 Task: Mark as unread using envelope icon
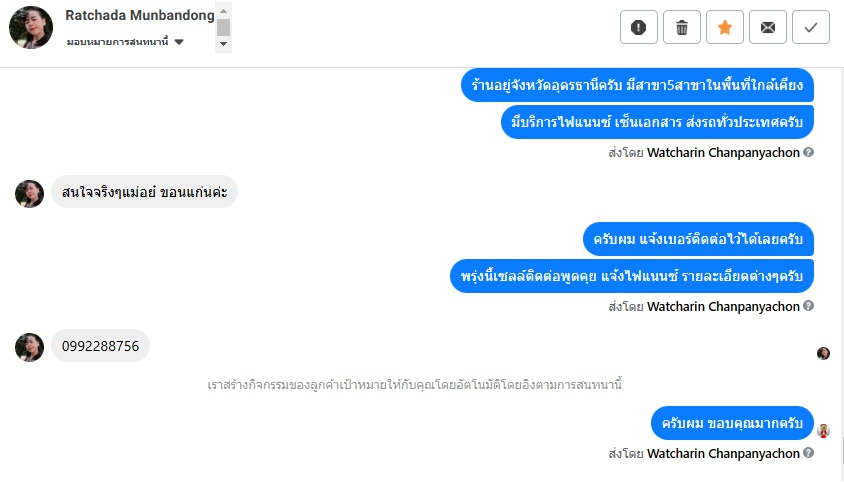768,28
